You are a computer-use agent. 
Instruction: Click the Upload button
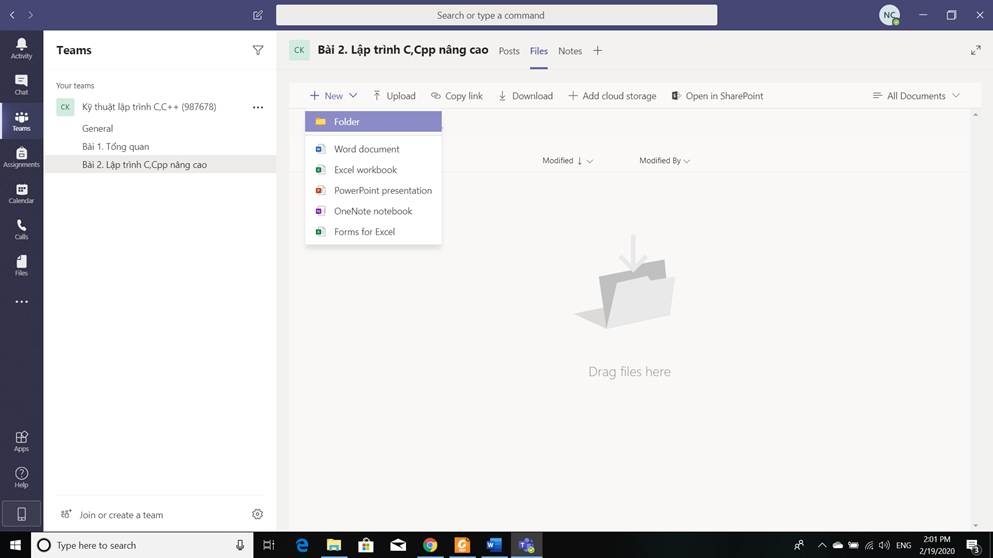394,96
